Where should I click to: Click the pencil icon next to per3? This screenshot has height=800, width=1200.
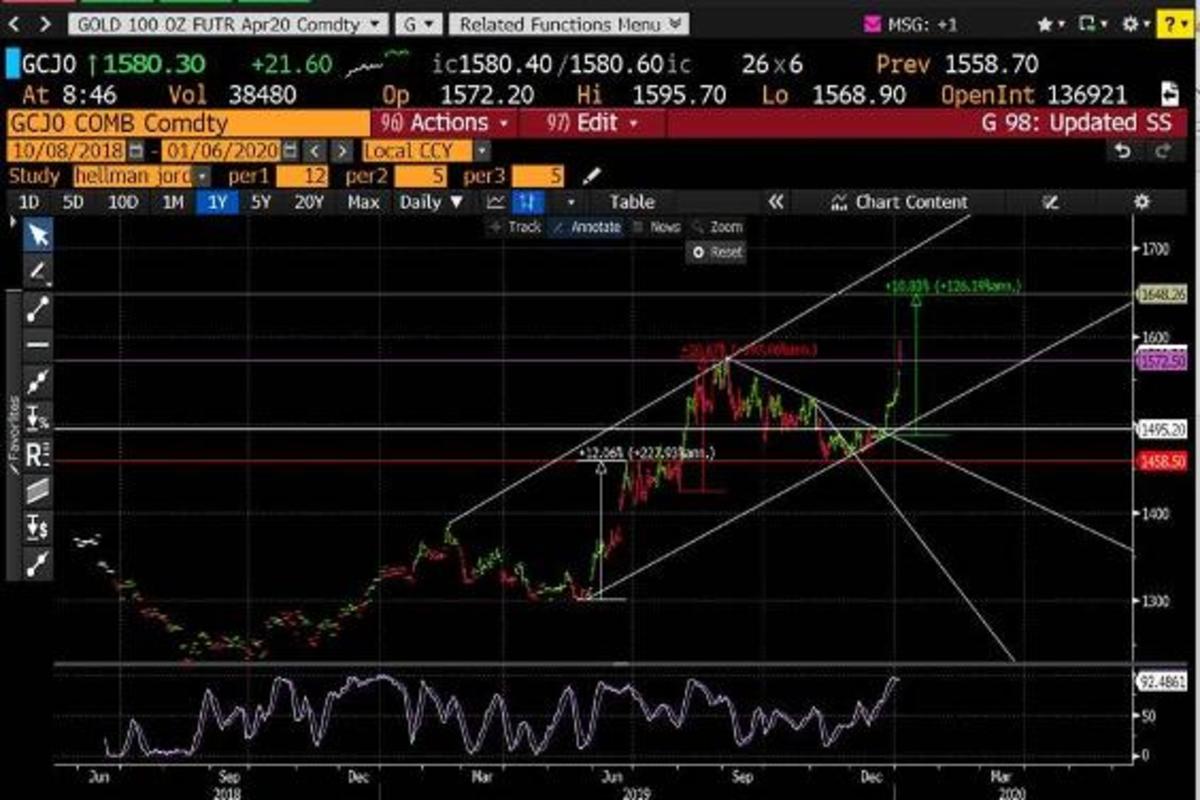coord(592,177)
